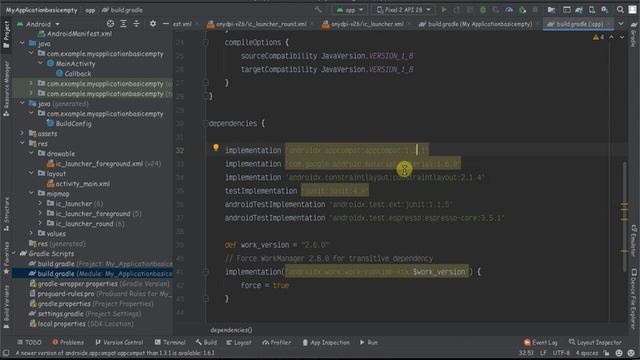Expand the ic_launcher_round mipmap item
Screen dimensions: 640x360
coord(40,224)
